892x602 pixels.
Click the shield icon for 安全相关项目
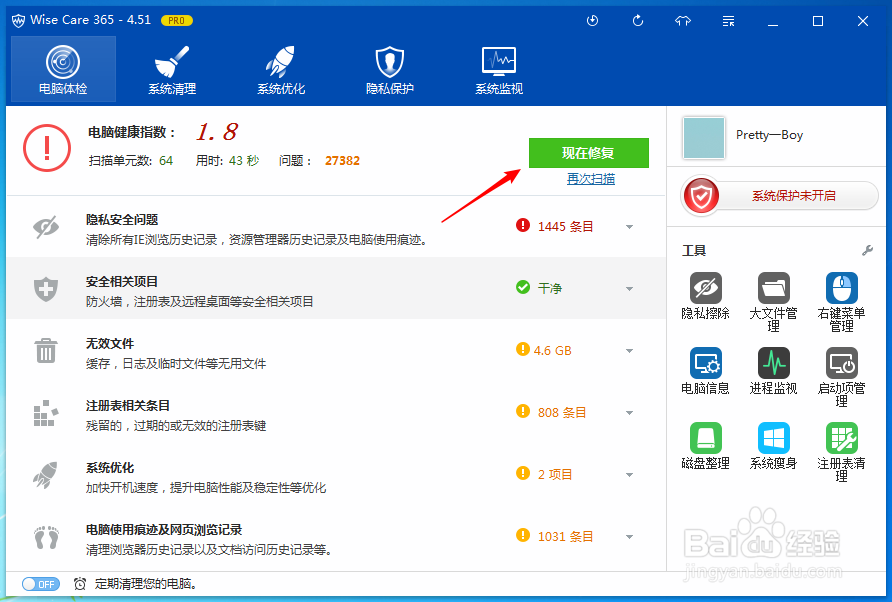coord(46,289)
